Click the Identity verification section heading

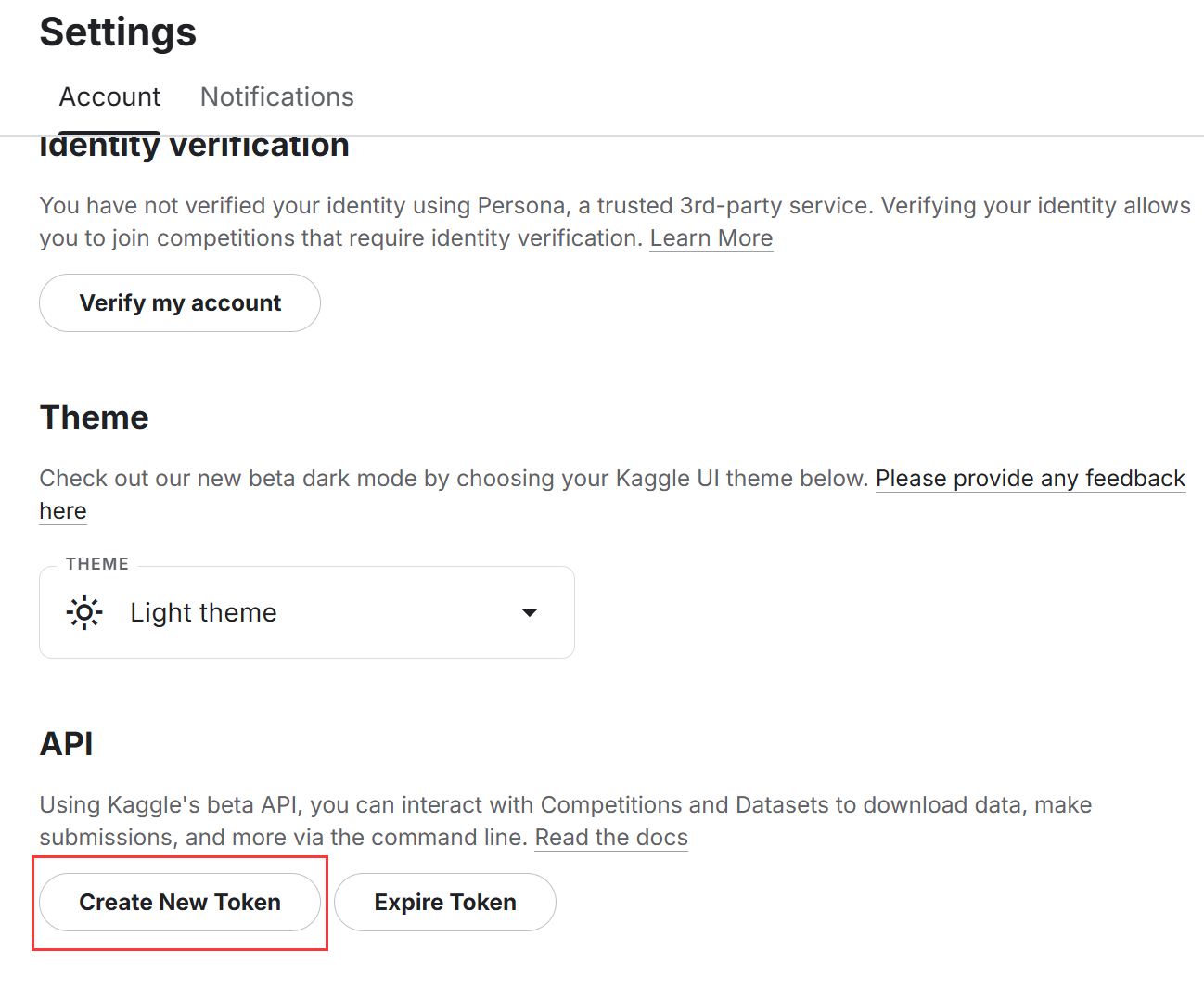click(194, 147)
